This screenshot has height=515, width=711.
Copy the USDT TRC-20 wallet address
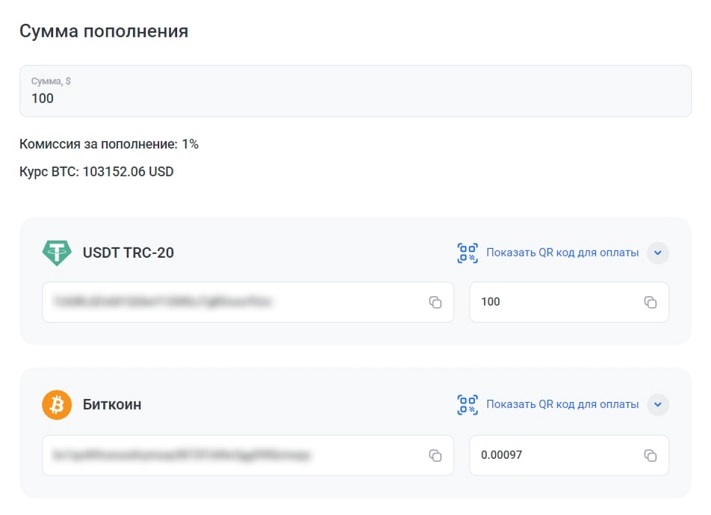coord(435,302)
